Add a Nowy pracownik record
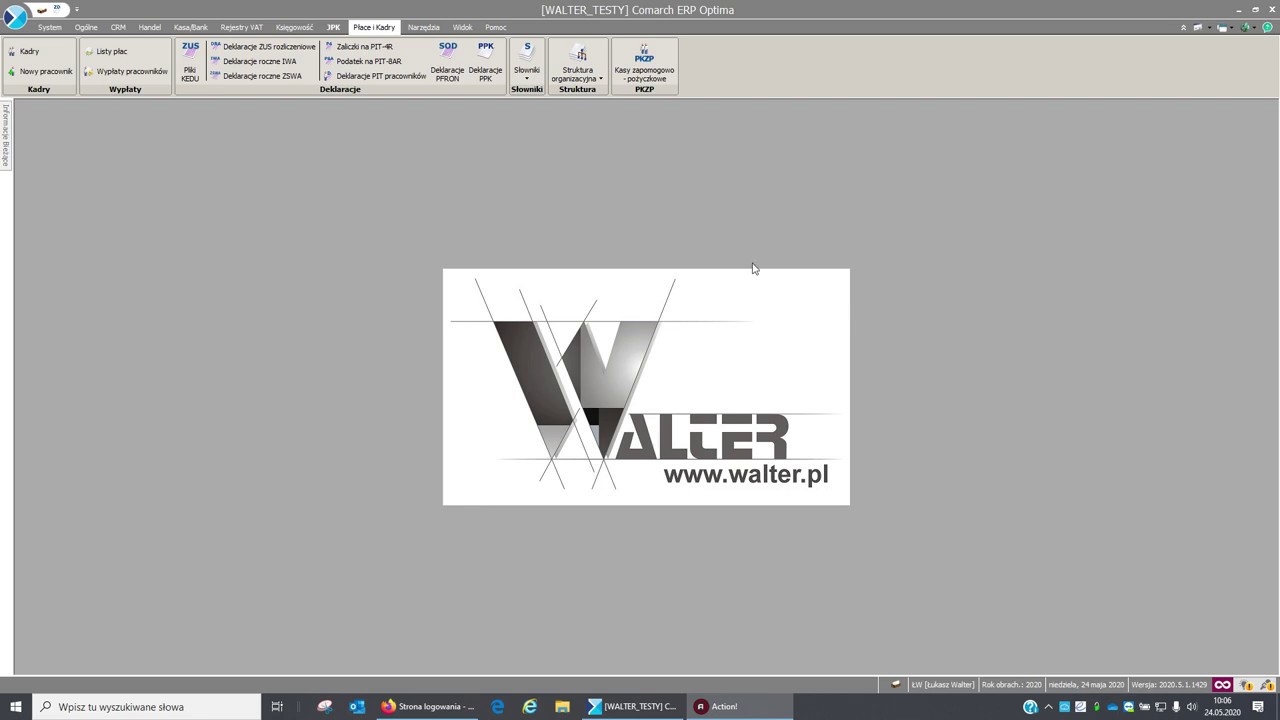The width and height of the screenshot is (1280, 720). point(40,72)
